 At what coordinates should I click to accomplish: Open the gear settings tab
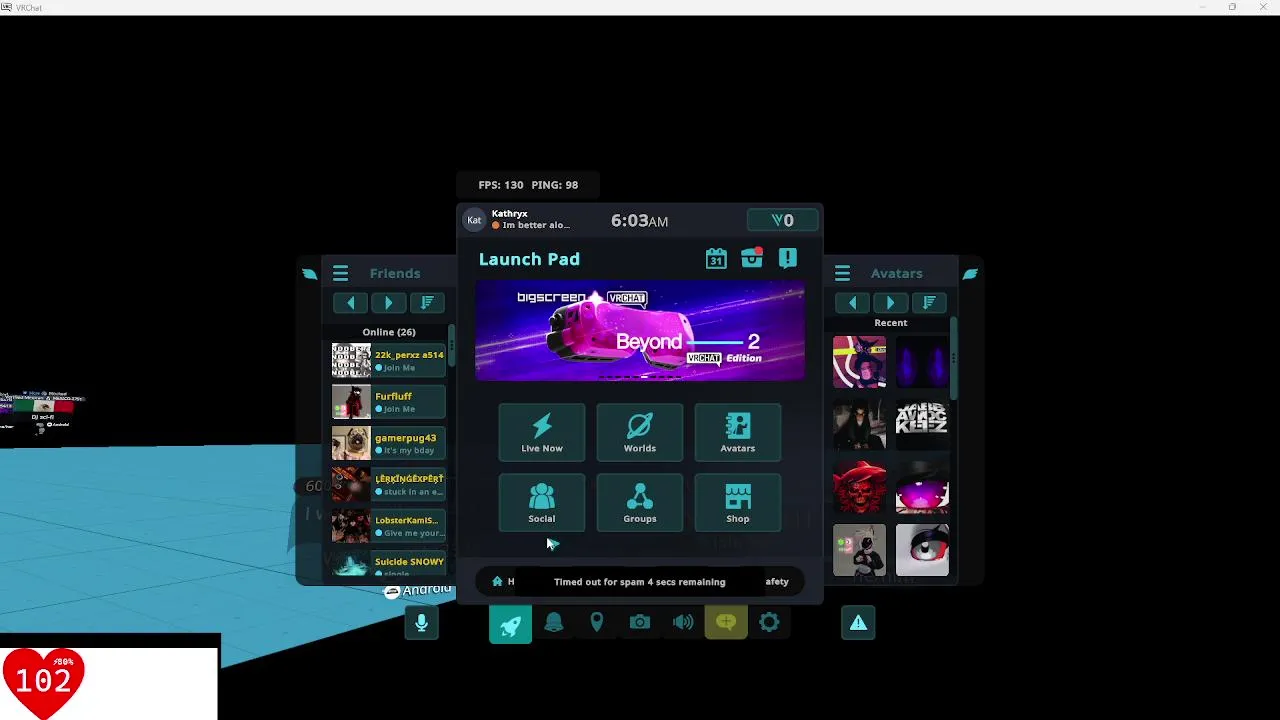(x=769, y=623)
